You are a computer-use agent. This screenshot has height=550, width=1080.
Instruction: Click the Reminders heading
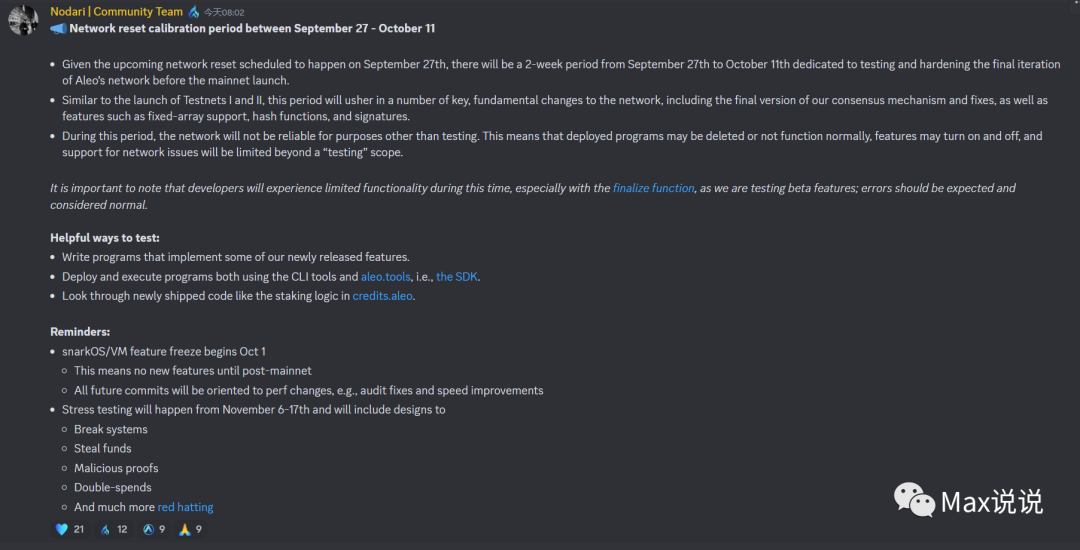point(80,332)
